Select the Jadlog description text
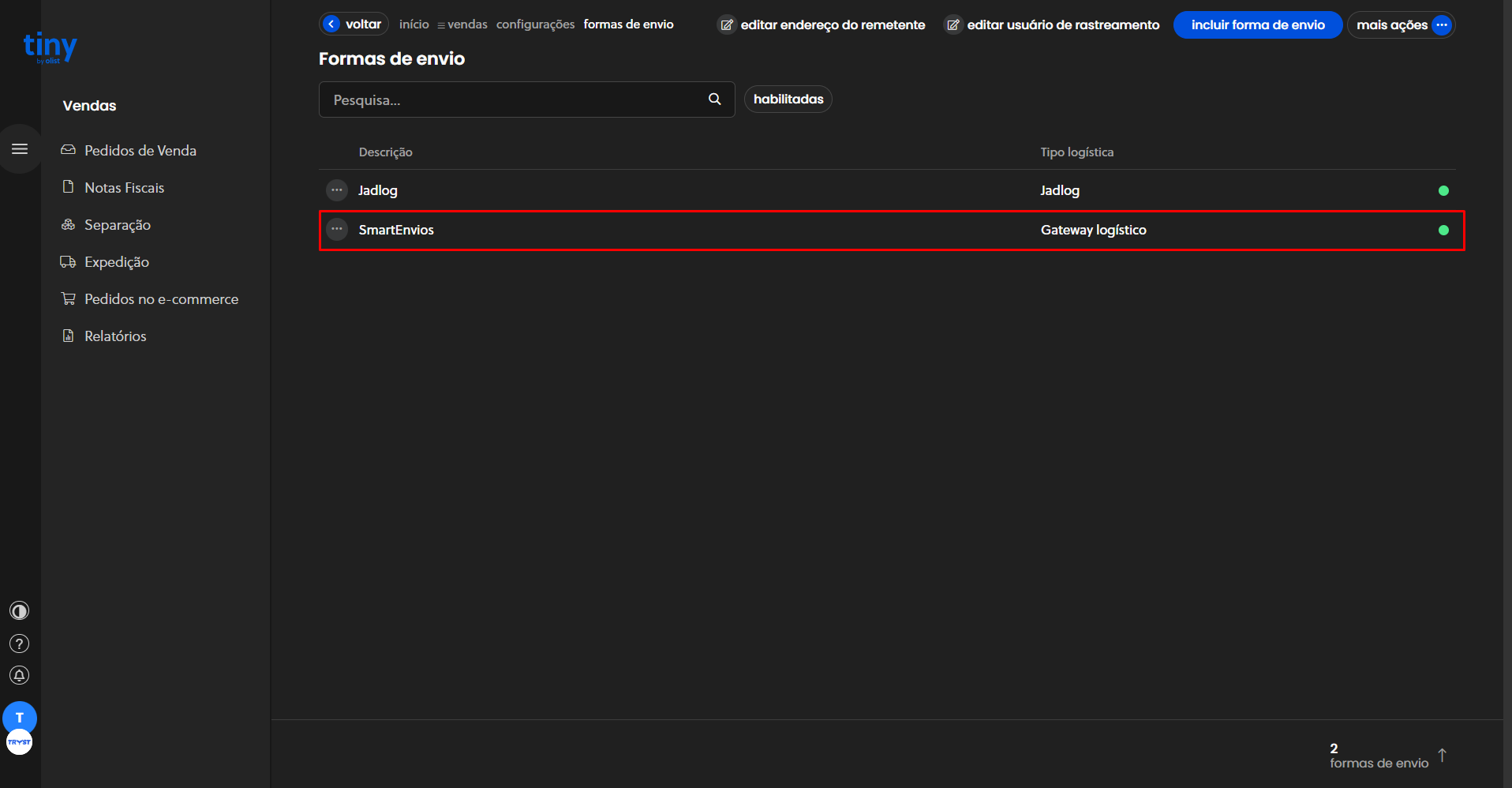The image size is (1512, 788). 378,190
